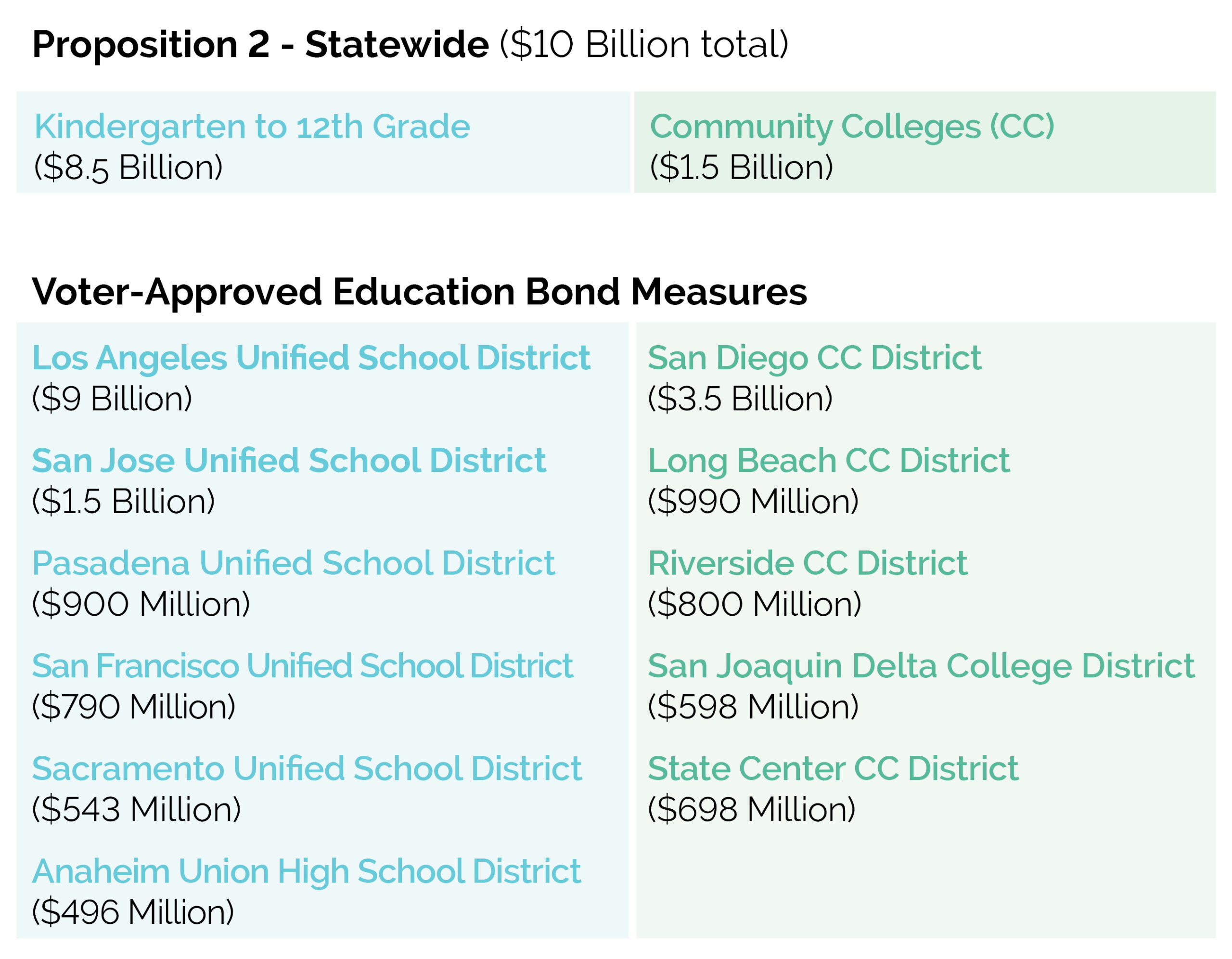This screenshot has width=1232, height=959.
Task: Select Long Beach CC District entry
Action: tap(829, 461)
